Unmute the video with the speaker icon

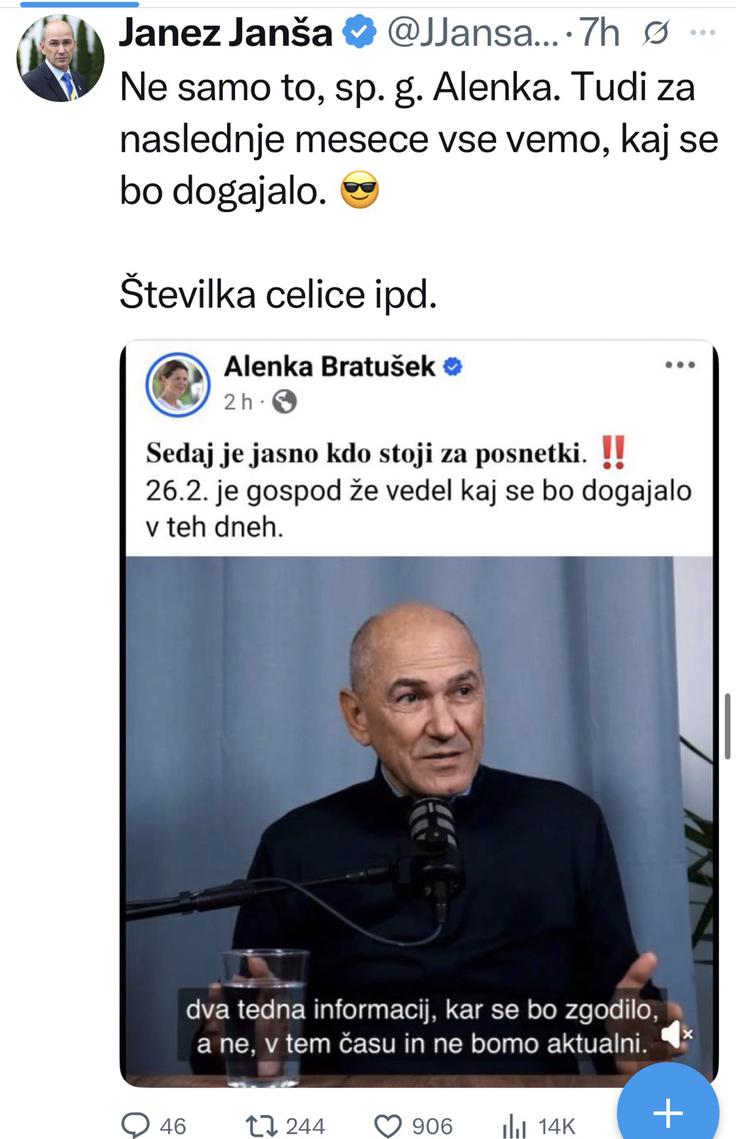676,1034
